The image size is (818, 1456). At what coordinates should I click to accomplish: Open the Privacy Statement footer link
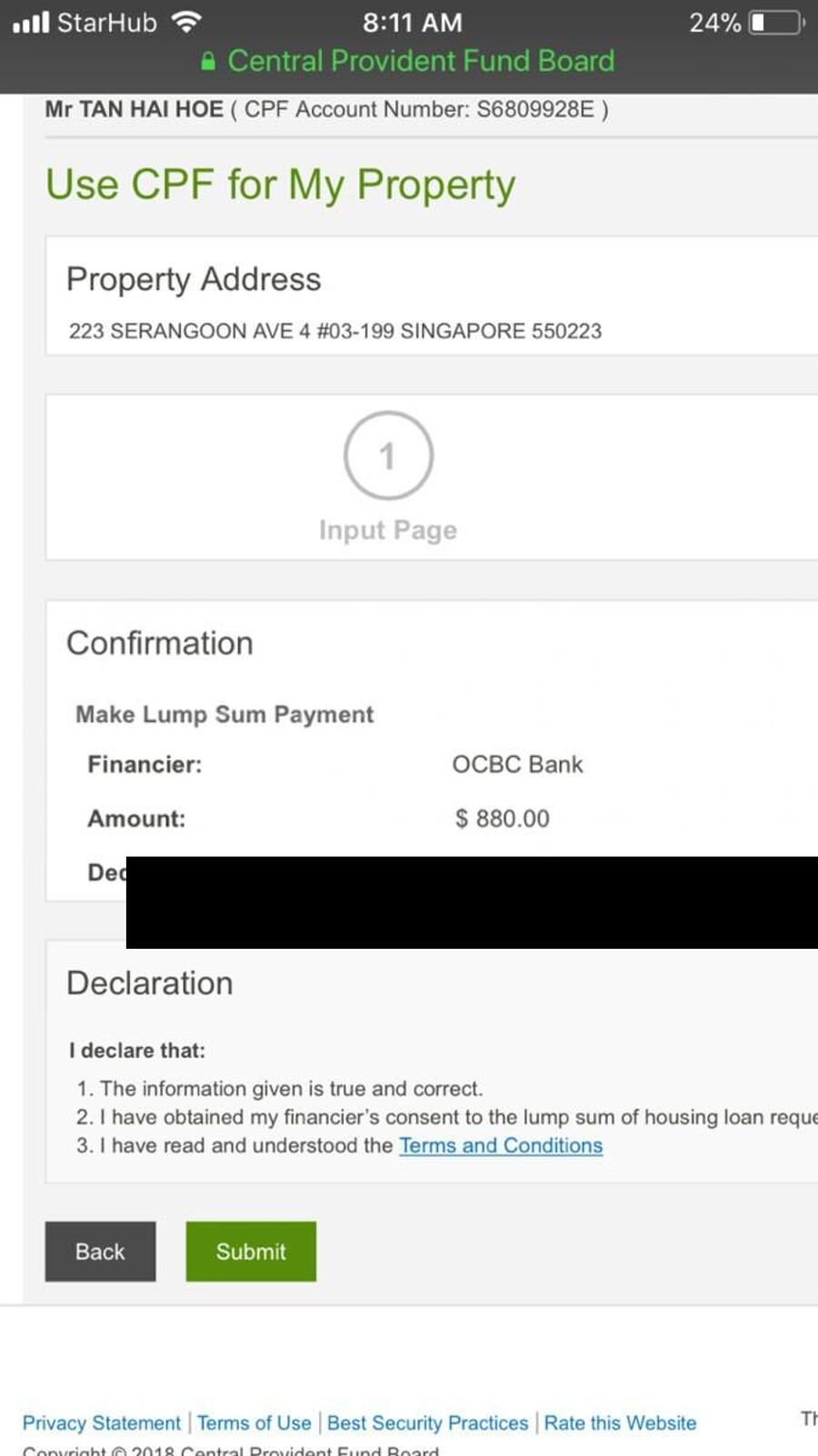[102, 1422]
